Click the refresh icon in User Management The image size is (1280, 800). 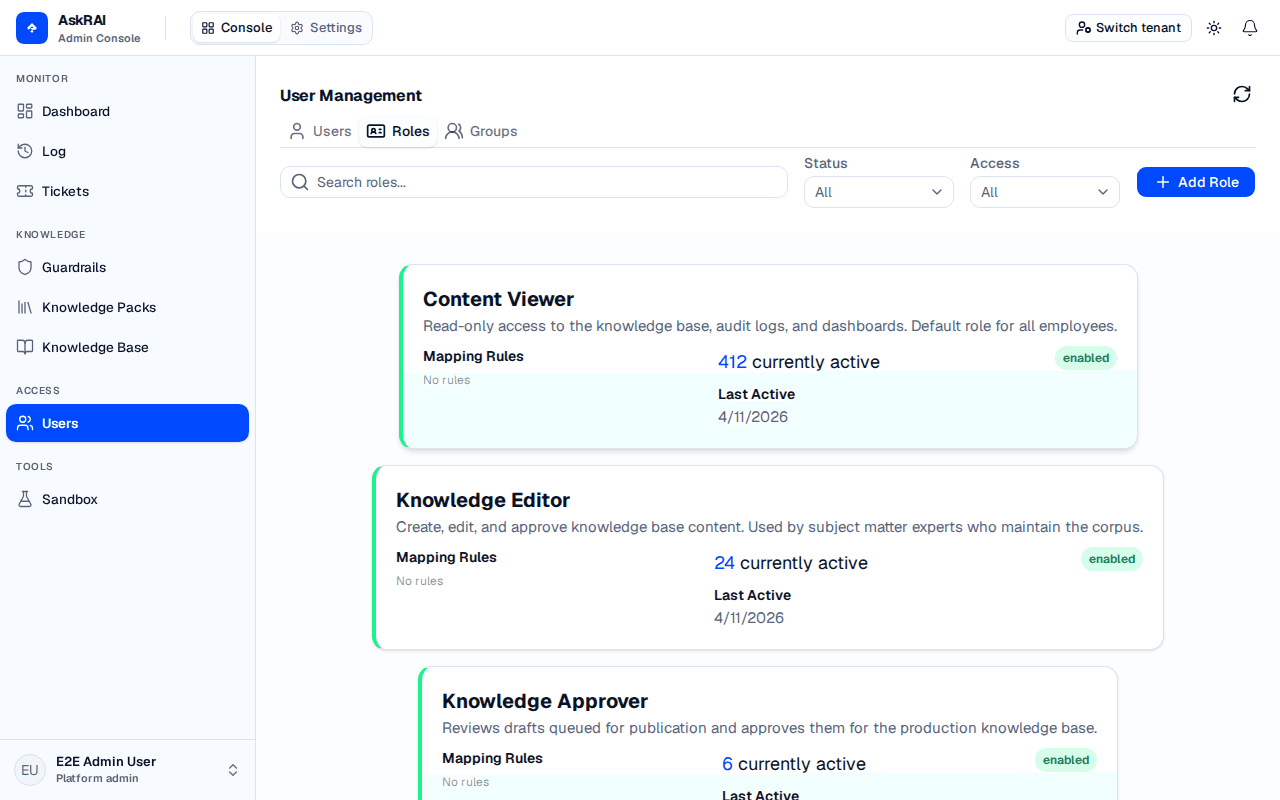1242,94
